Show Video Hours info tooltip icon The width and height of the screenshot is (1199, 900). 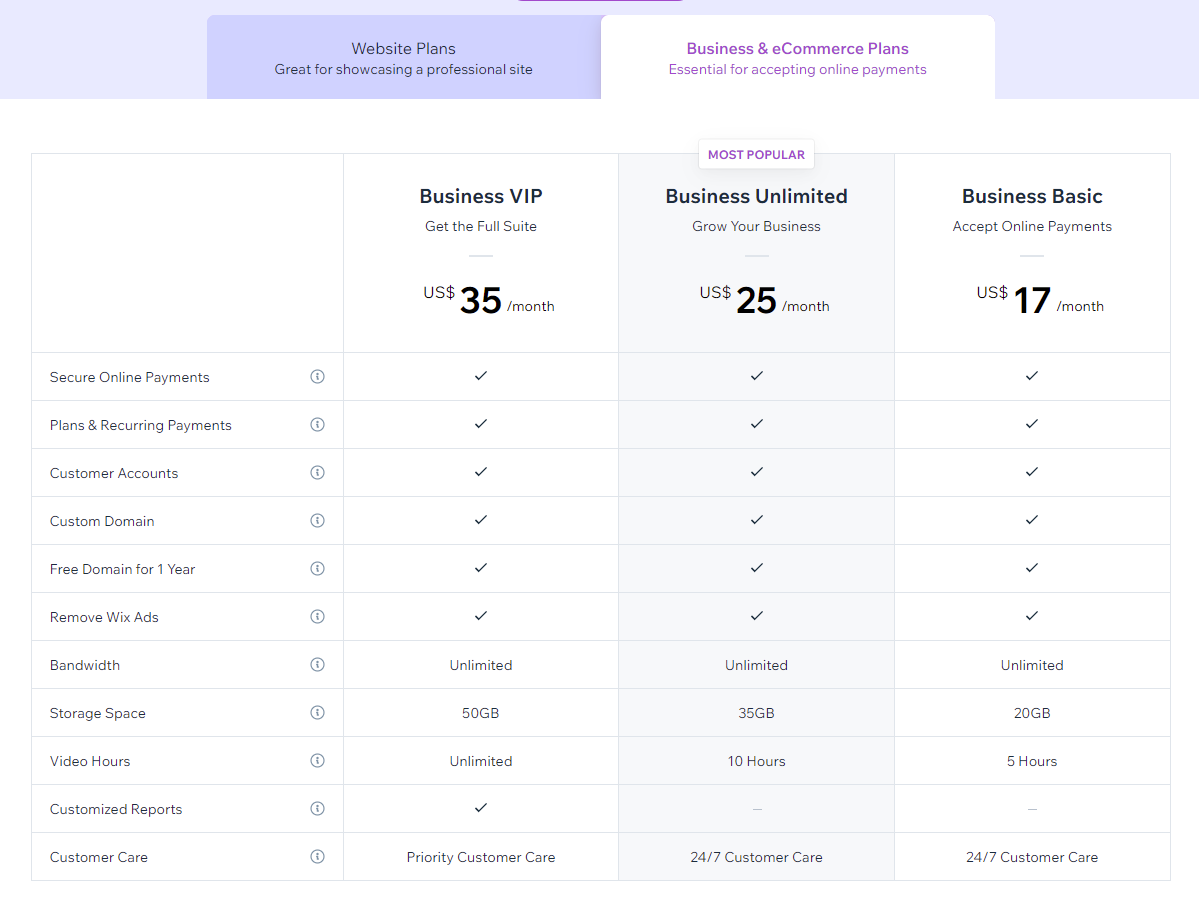[317, 761]
